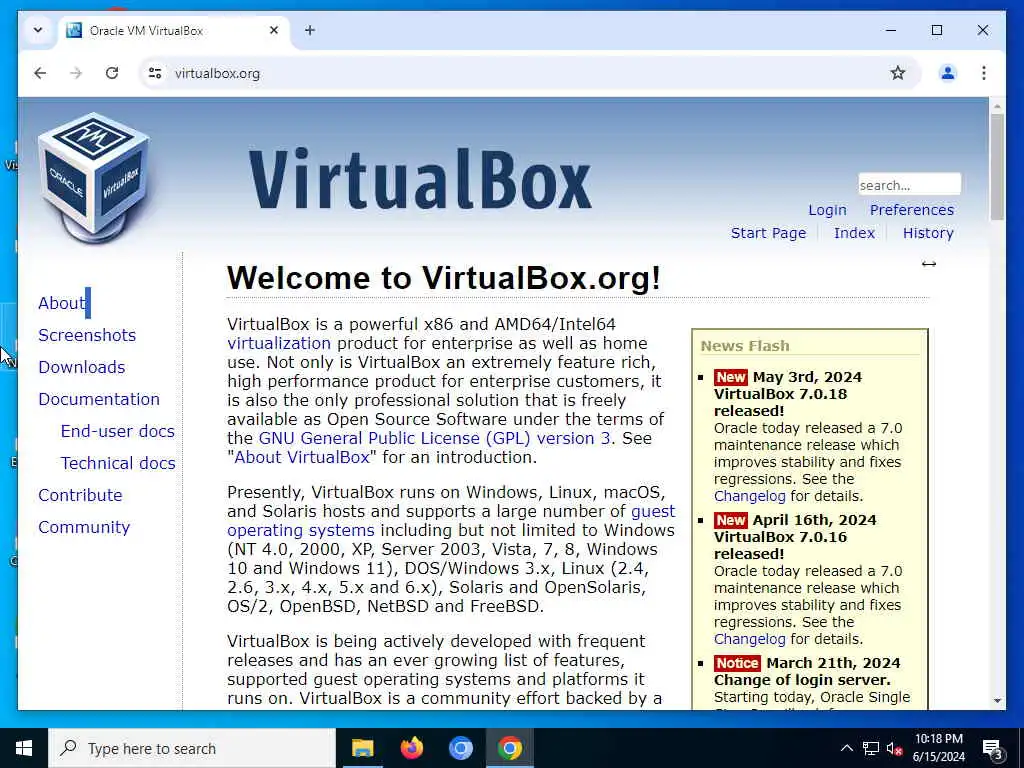This screenshot has height=768, width=1024.
Task: Open Community in the sidebar
Action: pyautogui.click(x=84, y=527)
